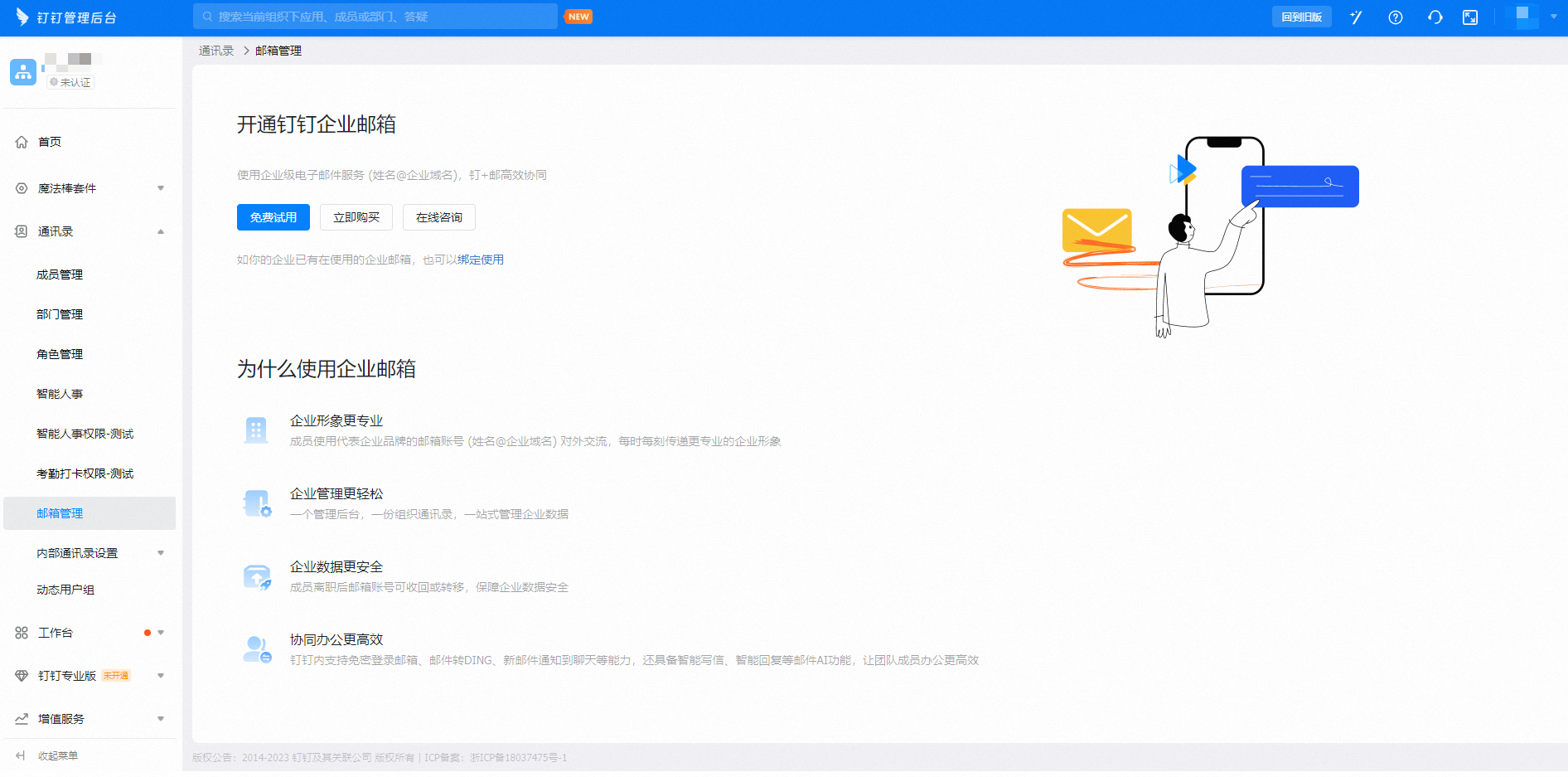Click the DingTalk admin console logo
The width and height of the screenshot is (1568, 777).
[67, 17]
